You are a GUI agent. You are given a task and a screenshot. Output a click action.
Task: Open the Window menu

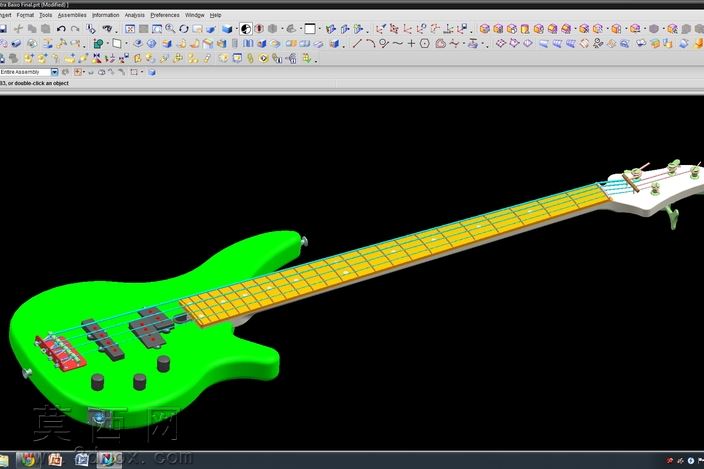pos(194,15)
